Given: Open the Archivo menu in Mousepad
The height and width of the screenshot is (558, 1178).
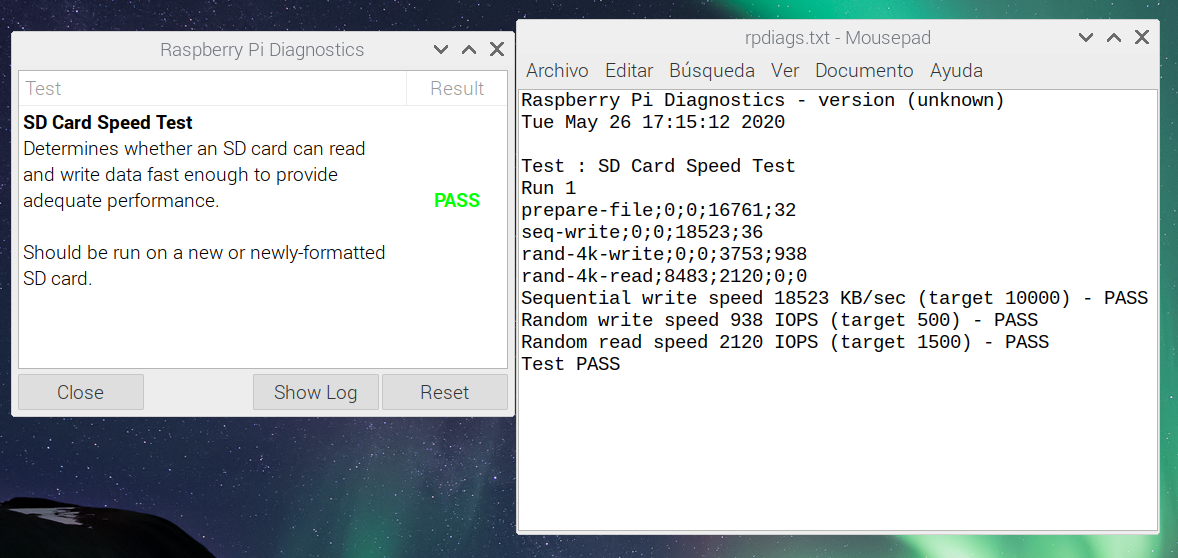Looking at the screenshot, I should point(557,71).
